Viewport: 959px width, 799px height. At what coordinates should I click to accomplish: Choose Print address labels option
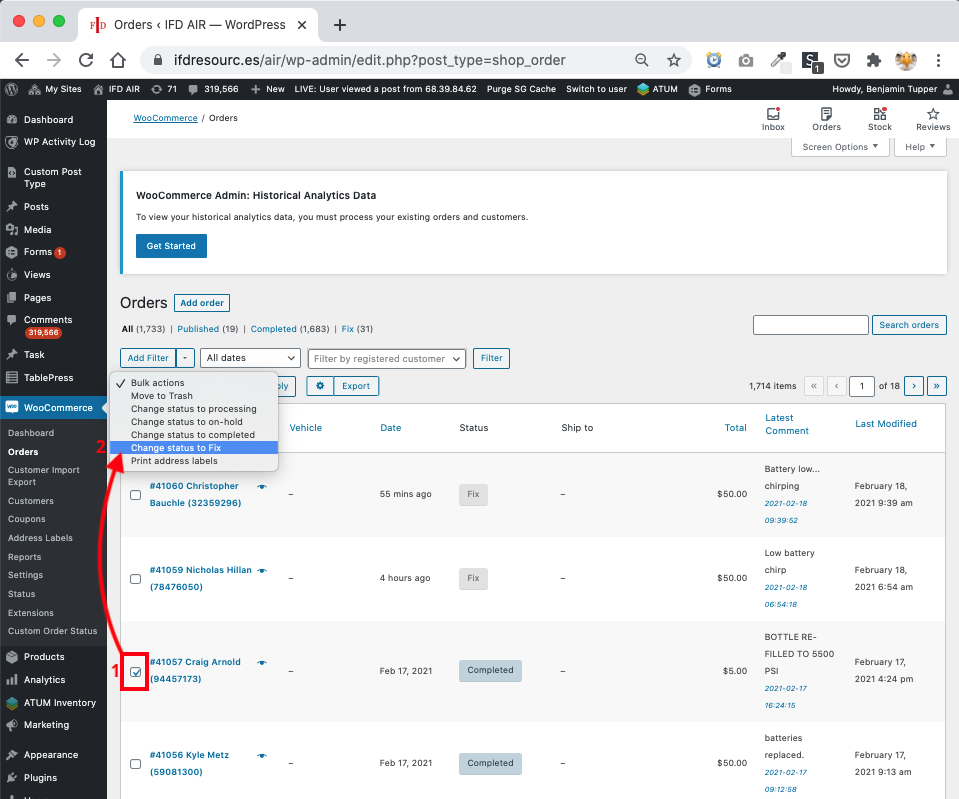(x=194, y=461)
